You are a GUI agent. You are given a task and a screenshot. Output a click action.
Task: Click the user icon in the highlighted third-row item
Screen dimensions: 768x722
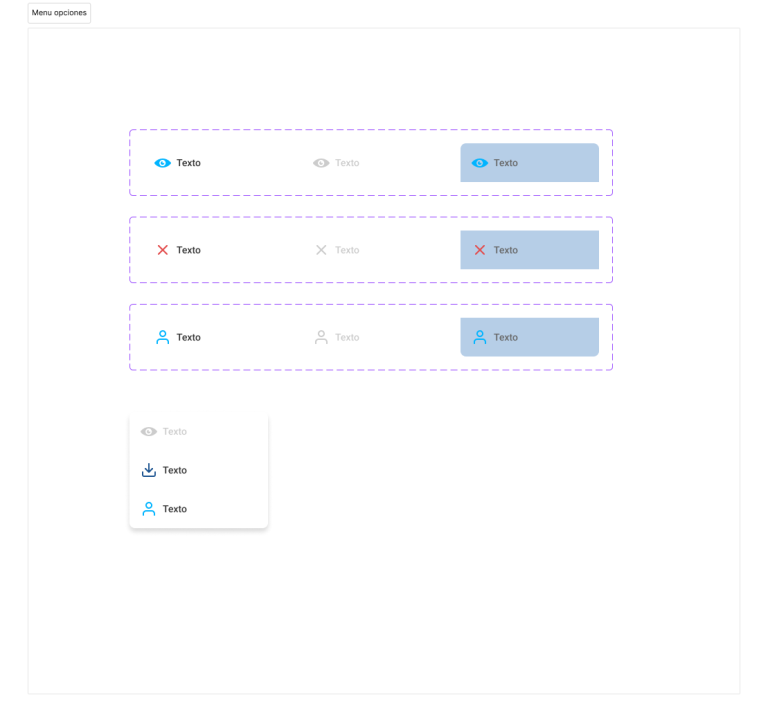pos(479,337)
